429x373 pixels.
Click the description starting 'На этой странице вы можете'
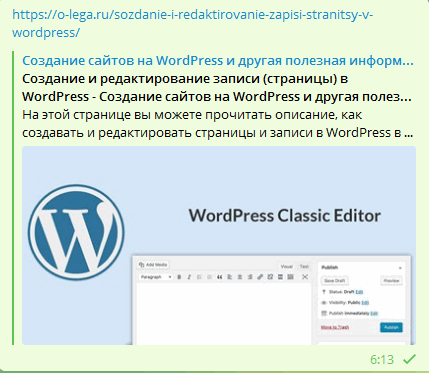coord(217,124)
